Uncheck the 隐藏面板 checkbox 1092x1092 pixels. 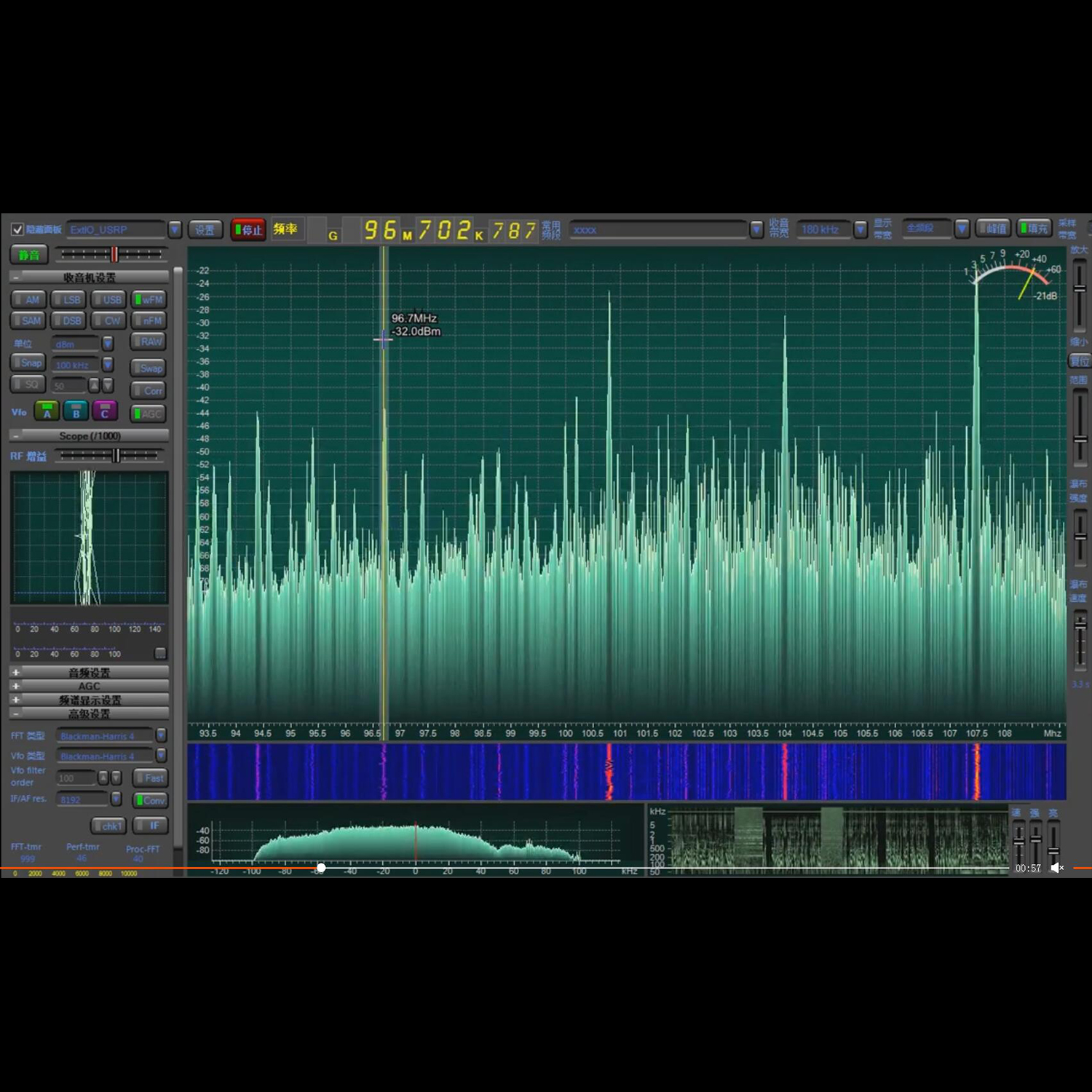[x=17, y=229]
